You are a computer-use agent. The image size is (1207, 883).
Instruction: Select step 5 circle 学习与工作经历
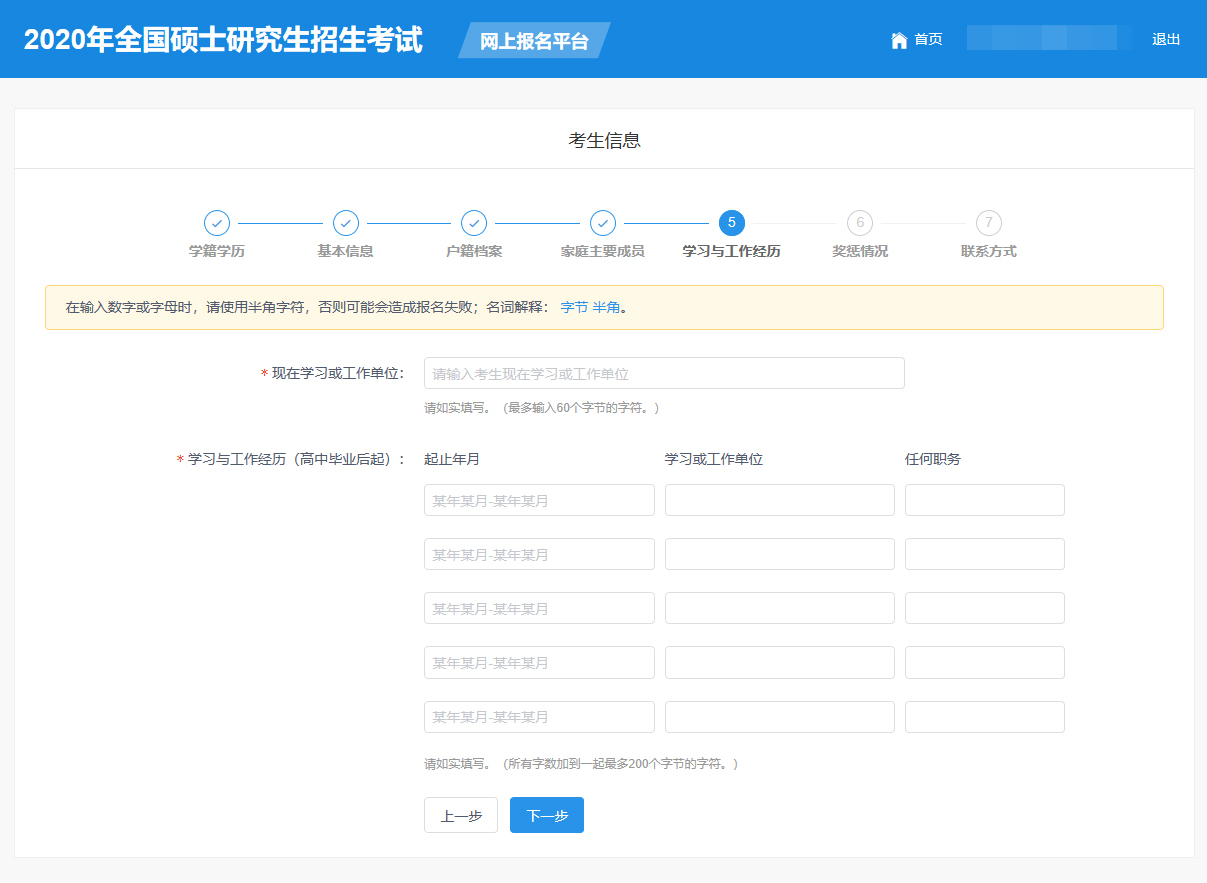732,223
